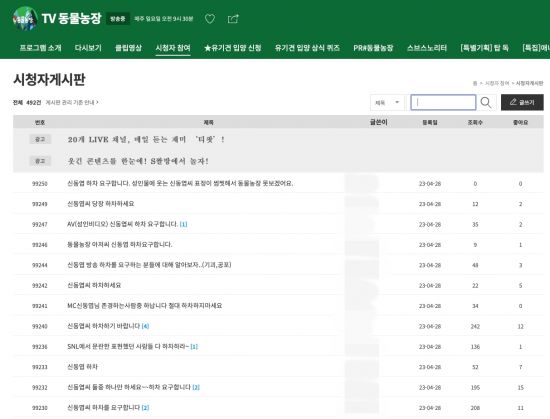Click the first 광고 label badge
Screen dimensions: 550x419
pos(40,139)
